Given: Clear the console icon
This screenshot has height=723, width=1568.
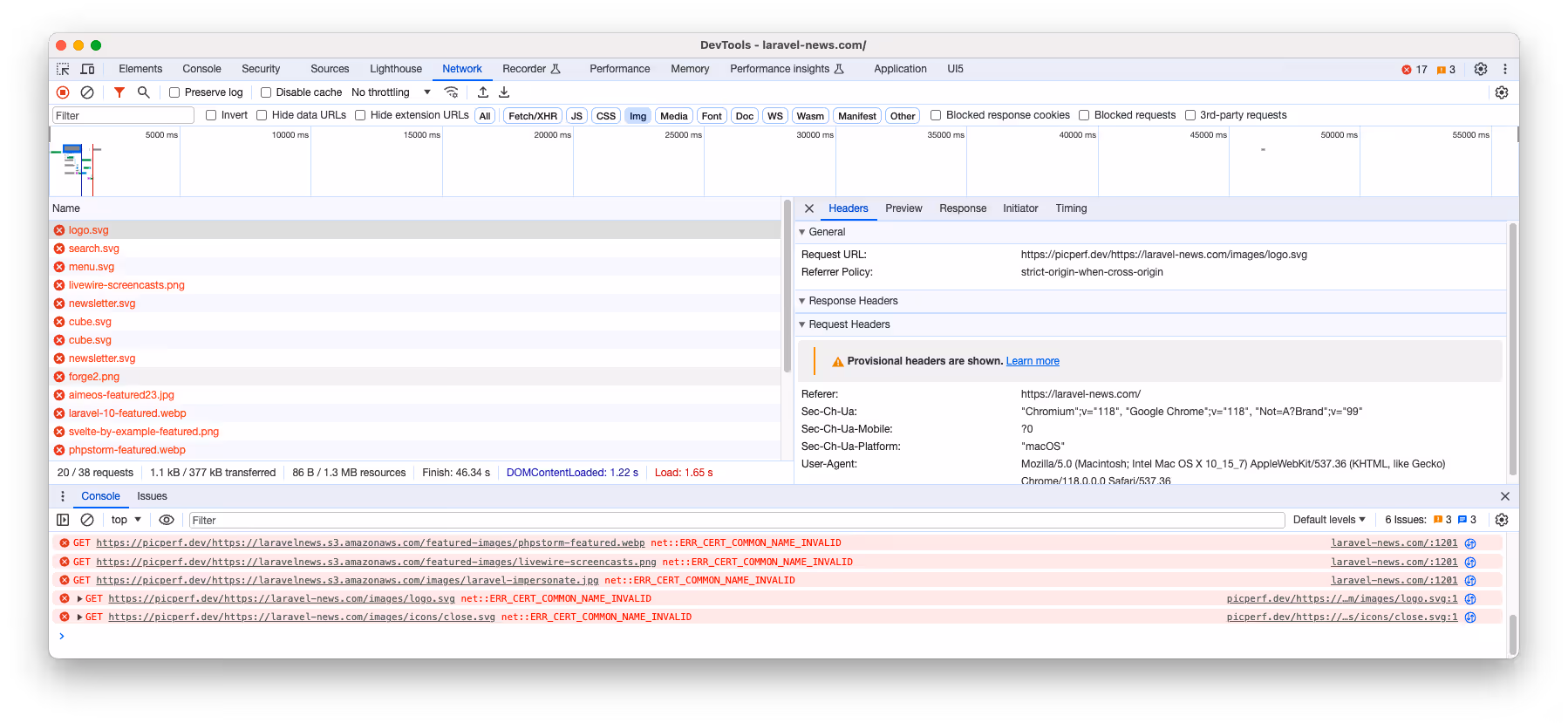Looking at the screenshot, I should tap(87, 520).
